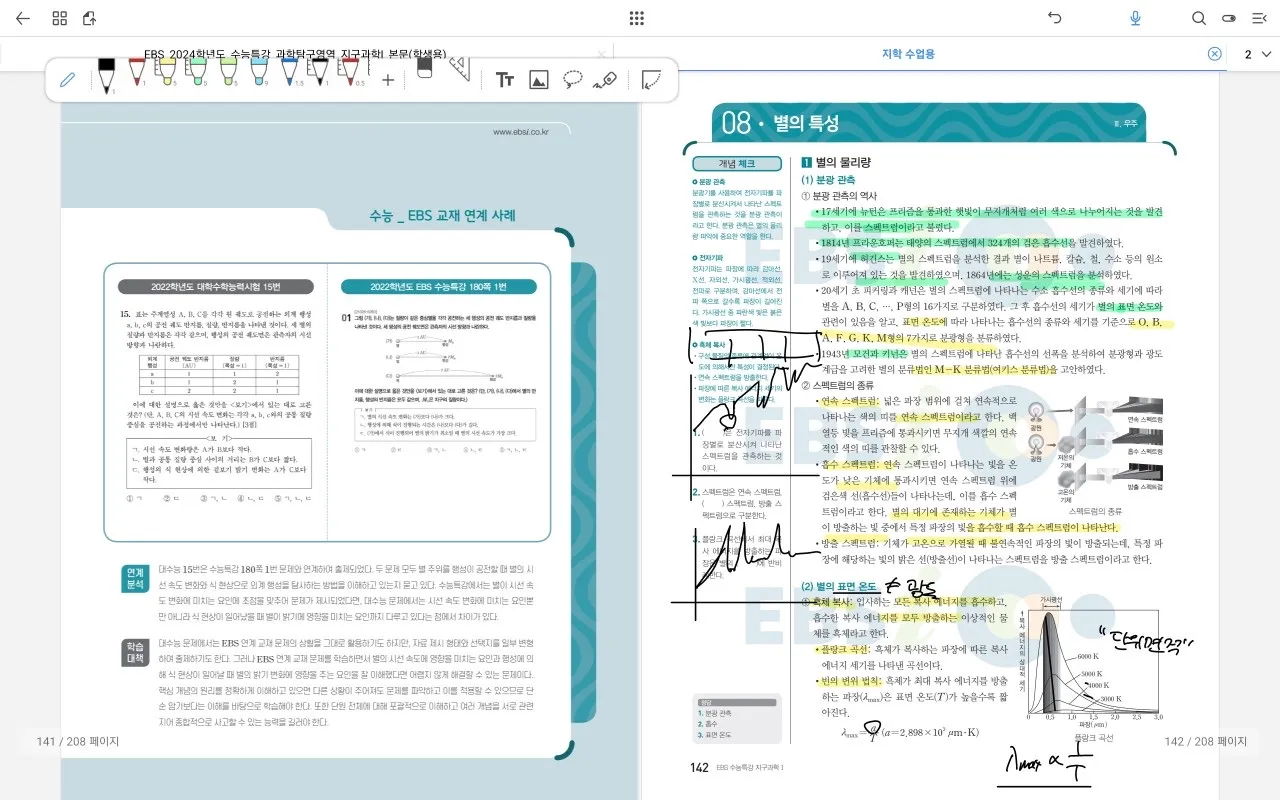
Task: Expand the tab count dropdown showing 2
Action: point(1258,54)
